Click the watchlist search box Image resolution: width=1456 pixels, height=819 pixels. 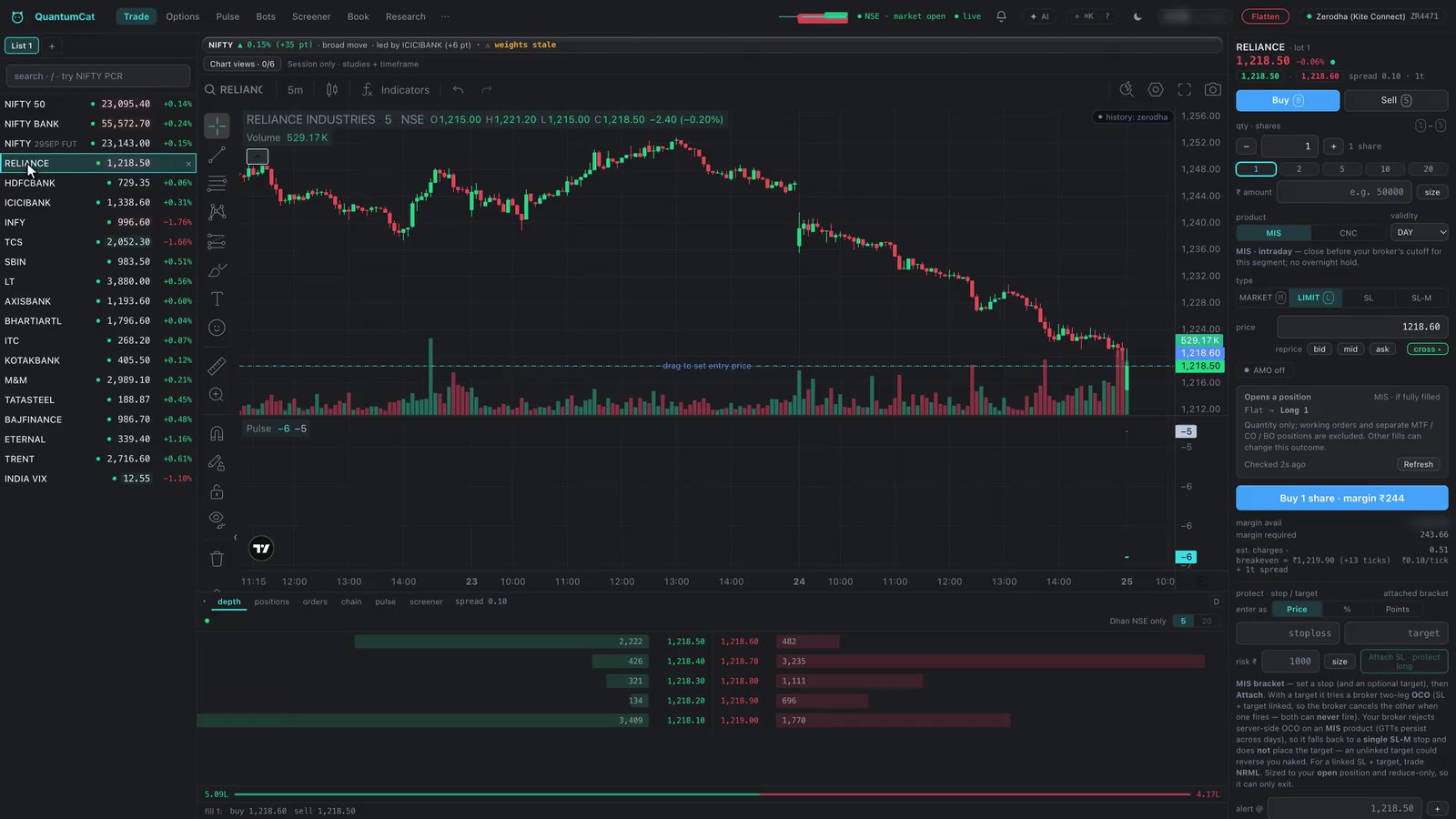pyautogui.click(x=98, y=76)
